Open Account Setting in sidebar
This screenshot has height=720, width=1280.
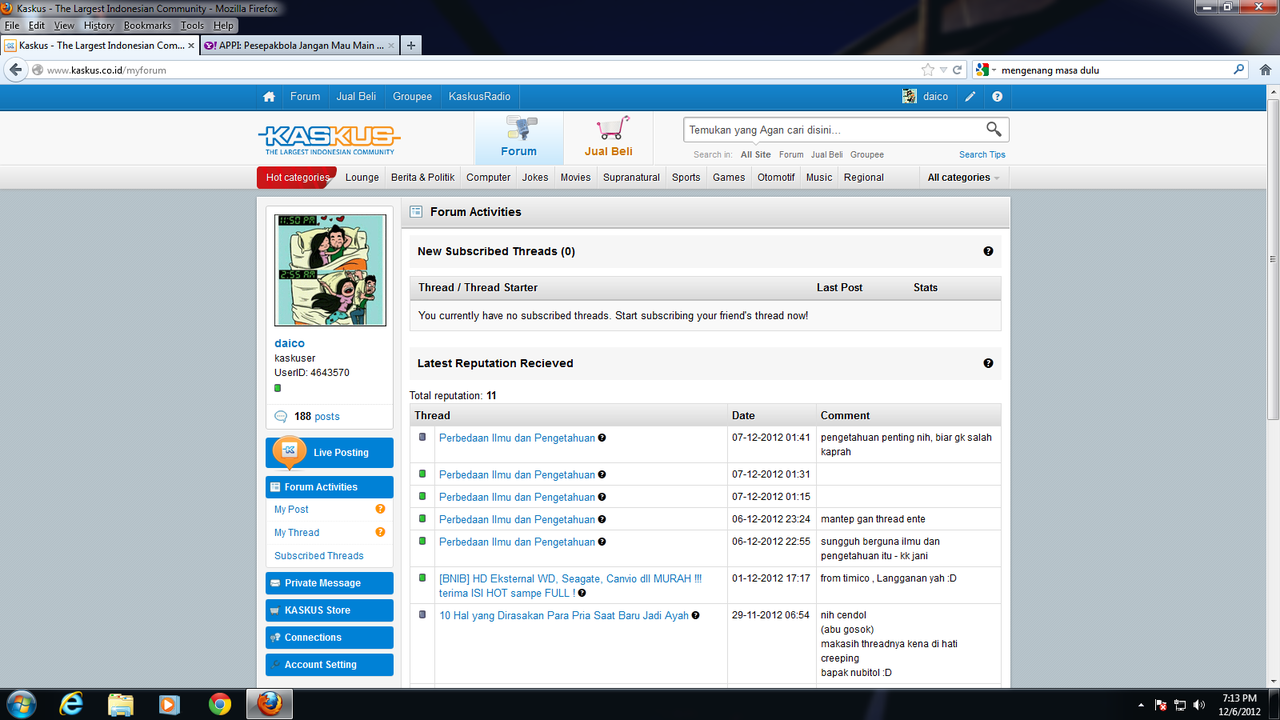click(330, 664)
